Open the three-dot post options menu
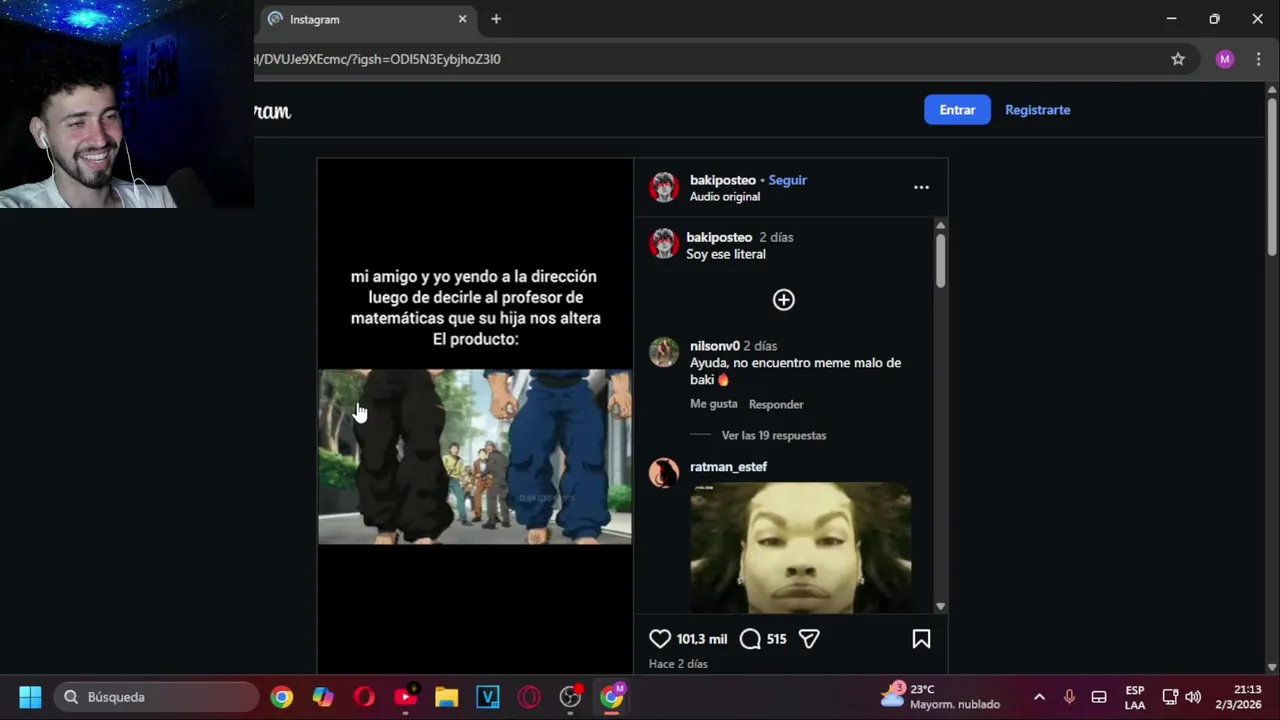 [921, 187]
